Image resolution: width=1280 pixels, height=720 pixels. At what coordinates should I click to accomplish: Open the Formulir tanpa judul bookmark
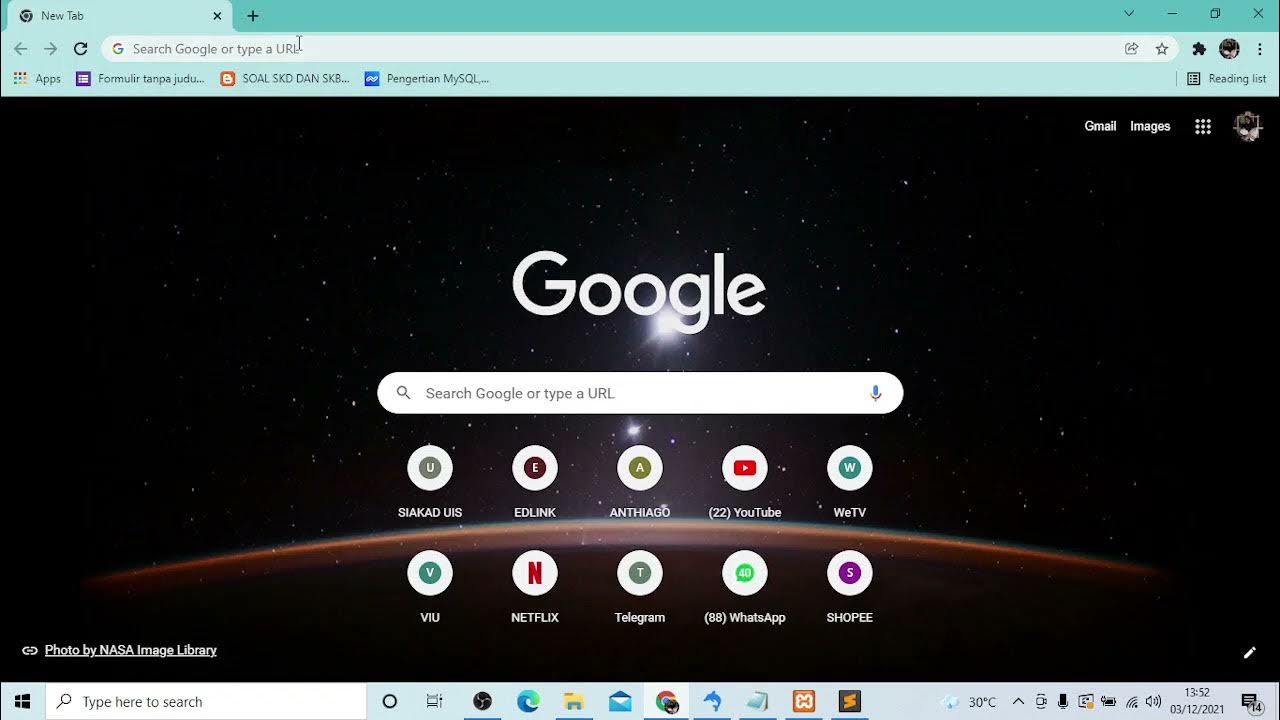[141, 78]
